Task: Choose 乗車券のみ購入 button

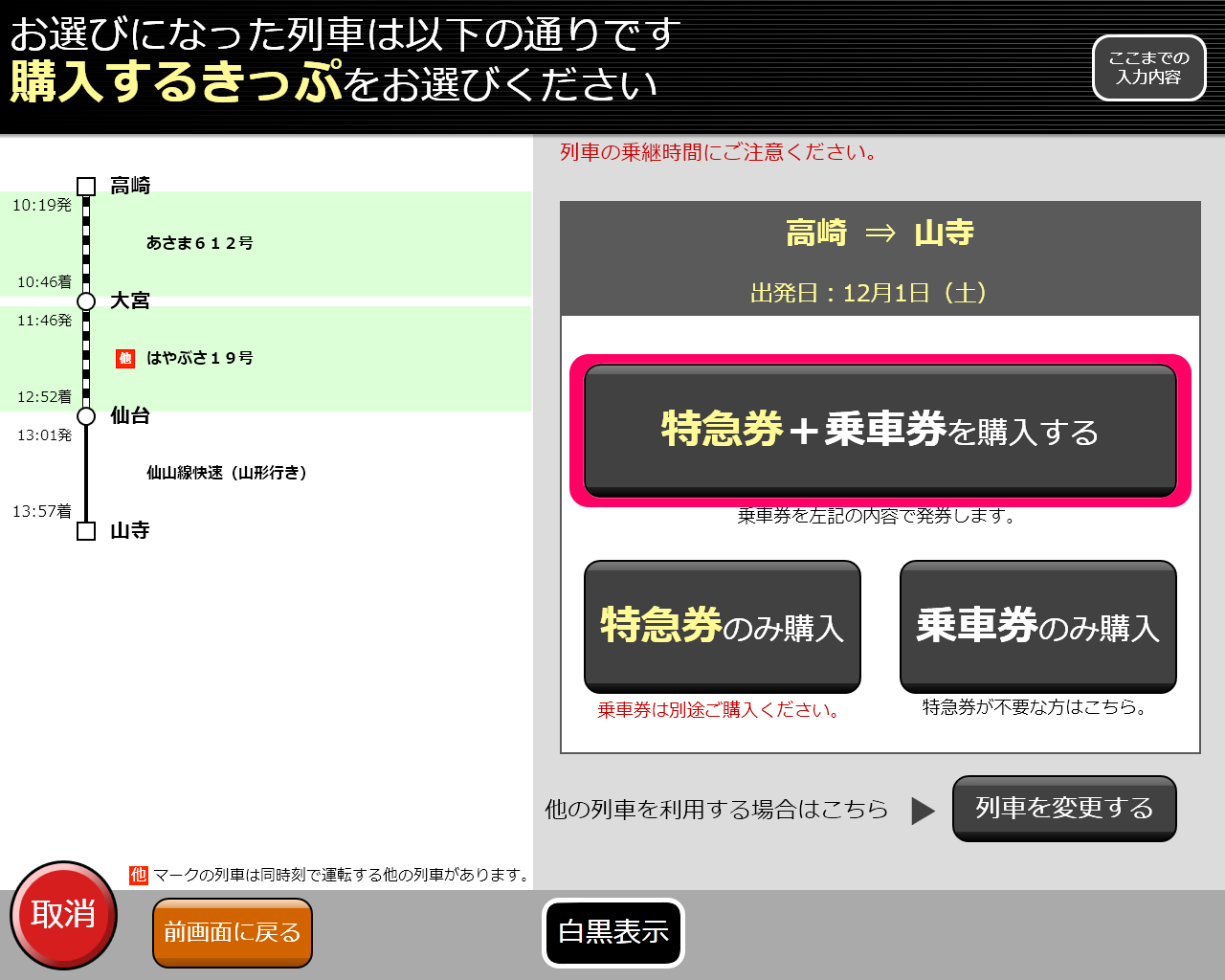Action: pyautogui.click(x=1038, y=627)
